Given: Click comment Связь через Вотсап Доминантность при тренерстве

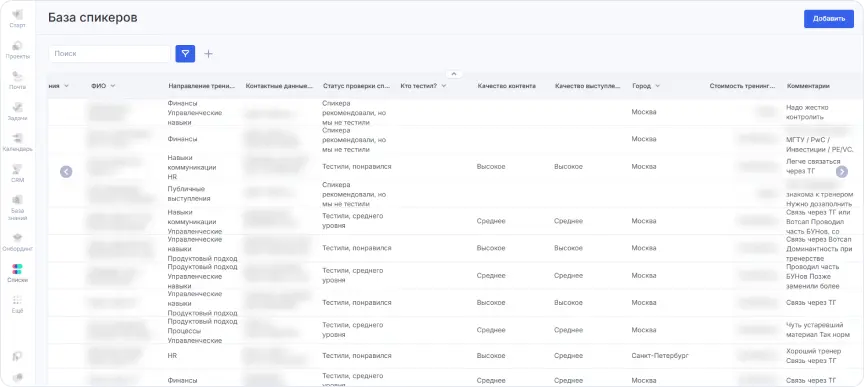Looking at the screenshot, I should point(819,249).
